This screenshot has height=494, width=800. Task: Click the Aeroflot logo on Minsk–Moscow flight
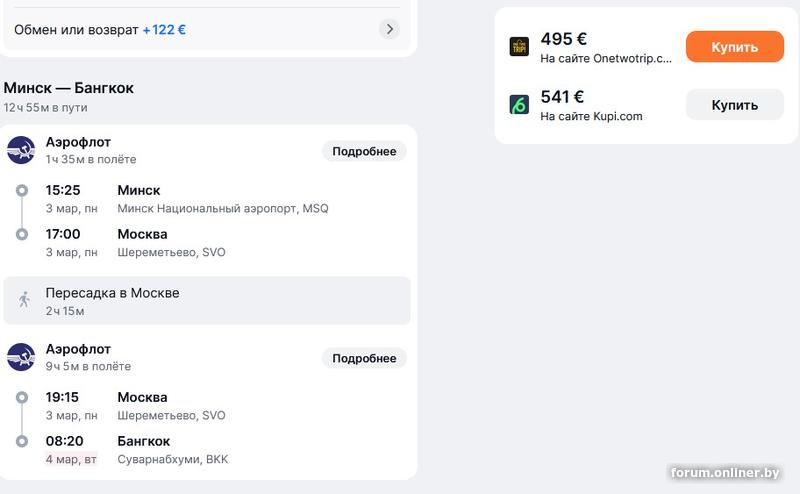click(21, 151)
